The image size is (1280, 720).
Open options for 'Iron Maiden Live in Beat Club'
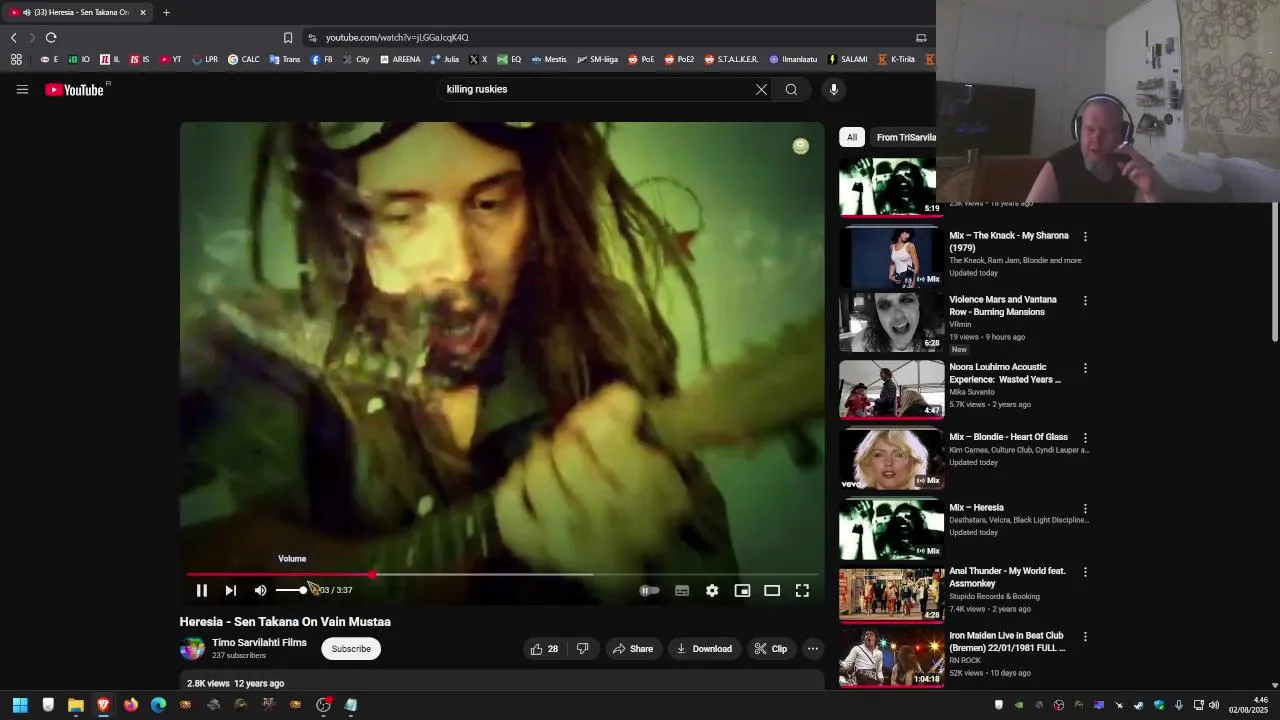click(x=1085, y=636)
